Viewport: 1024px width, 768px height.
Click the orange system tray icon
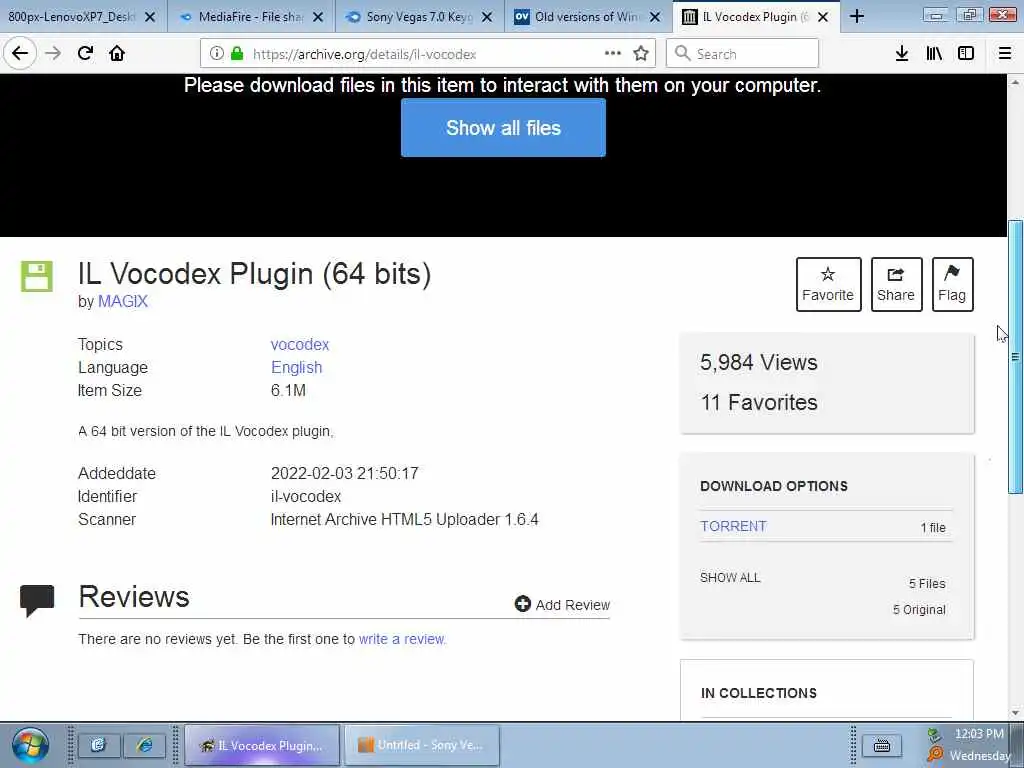pyautogui.click(x=935, y=755)
